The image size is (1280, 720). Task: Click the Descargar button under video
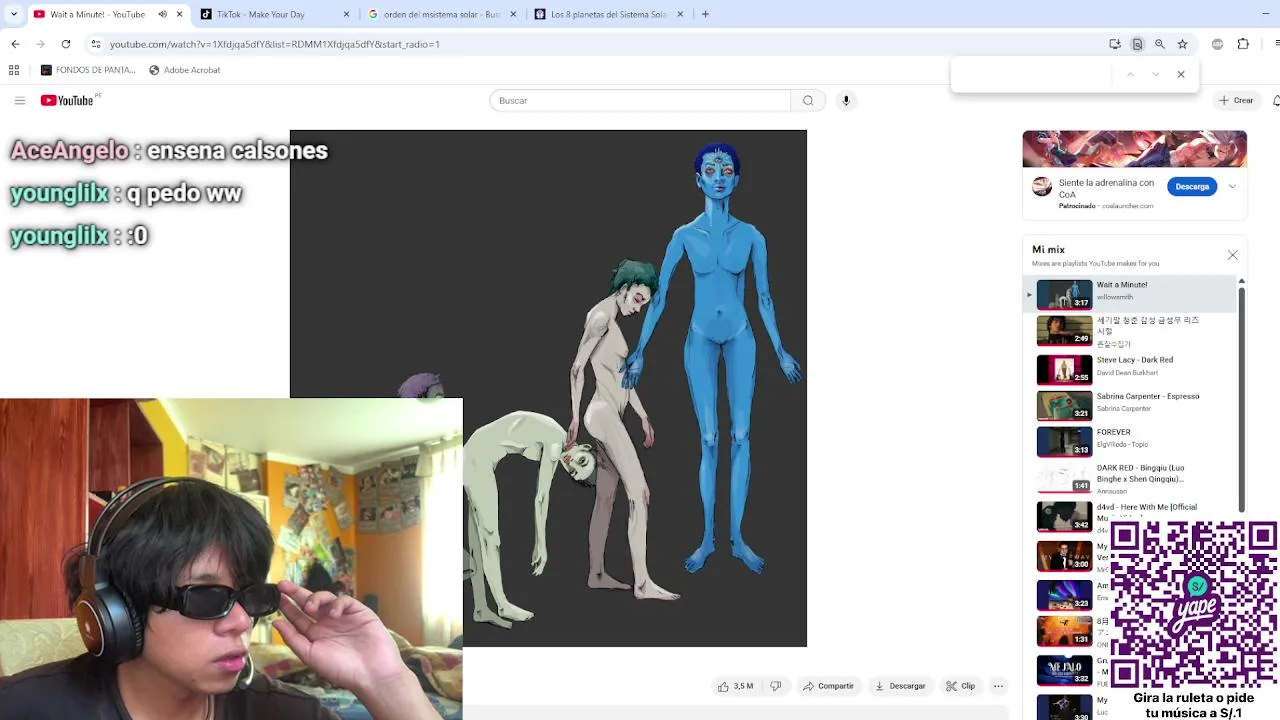900,686
